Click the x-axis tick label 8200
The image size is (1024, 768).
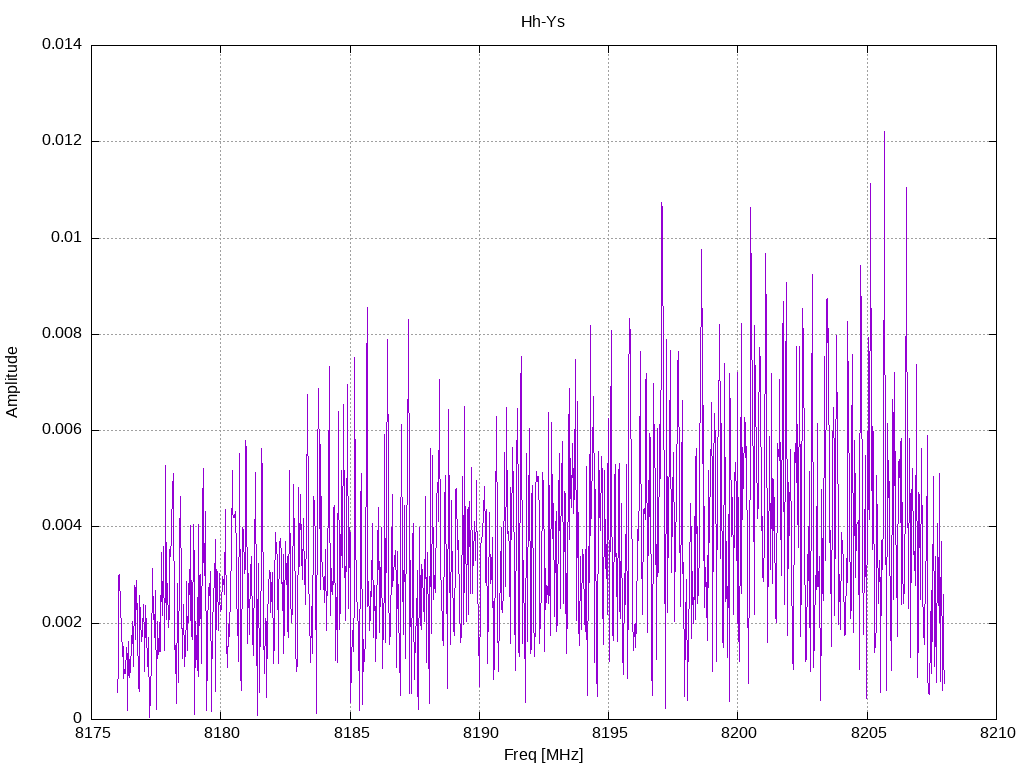pyautogui.click(x=738, y=733)
